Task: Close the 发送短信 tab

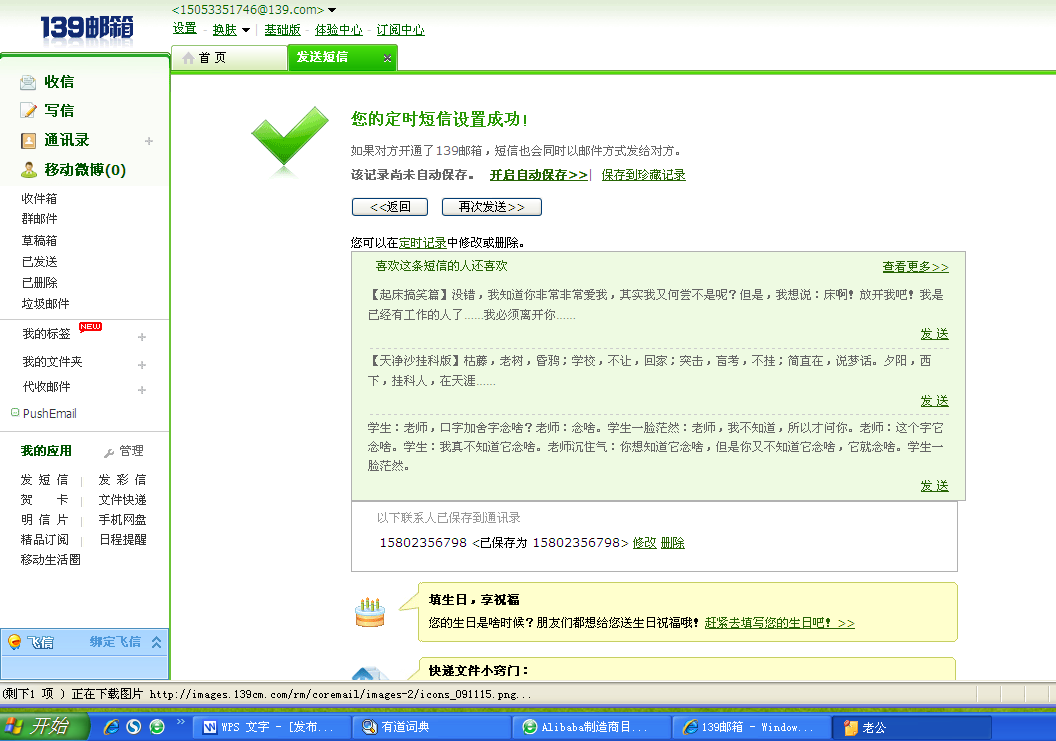Action: click(x=387, y=58)
